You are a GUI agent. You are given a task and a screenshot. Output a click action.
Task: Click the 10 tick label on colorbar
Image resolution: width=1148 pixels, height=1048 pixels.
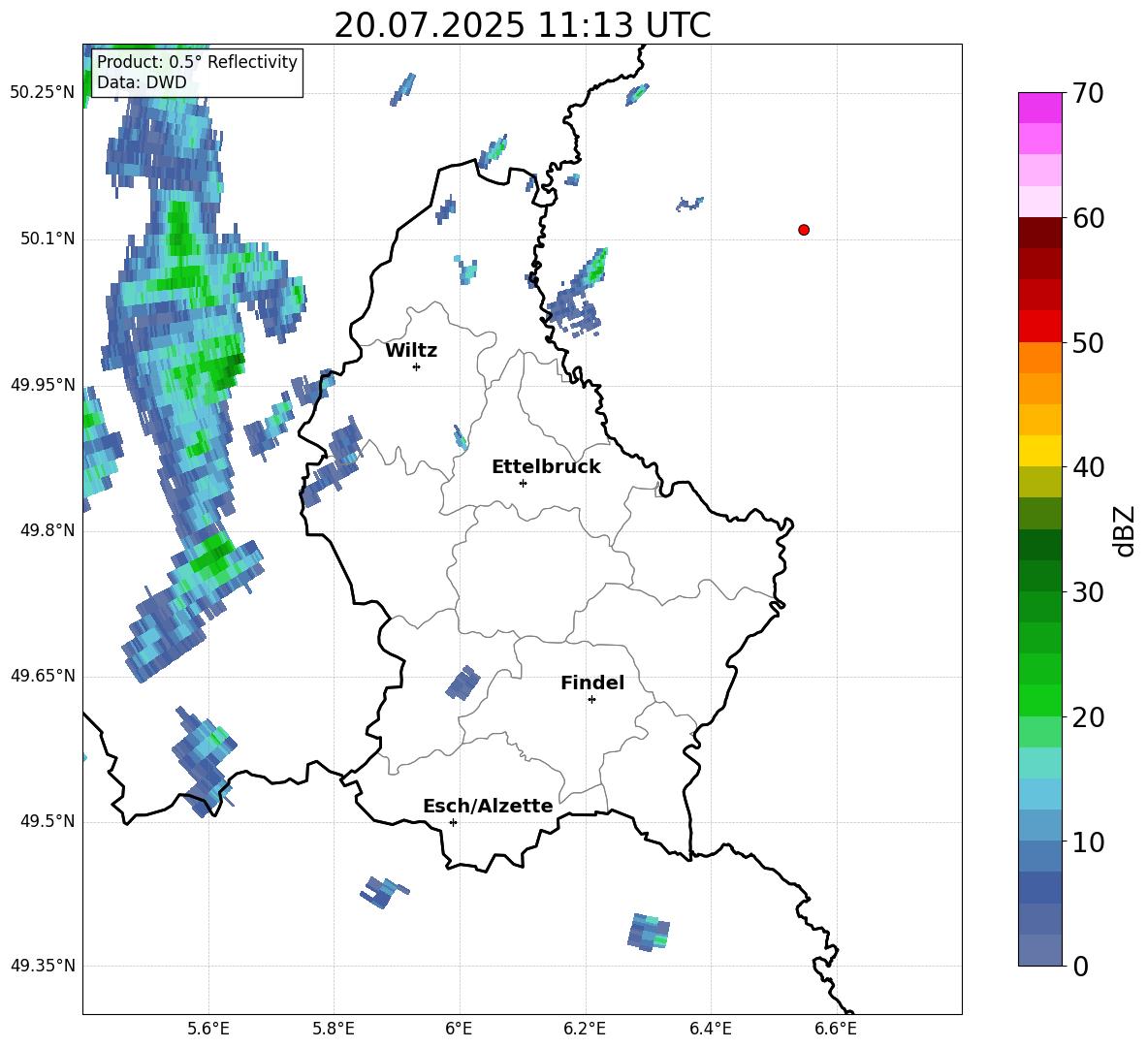point(1088,842)
